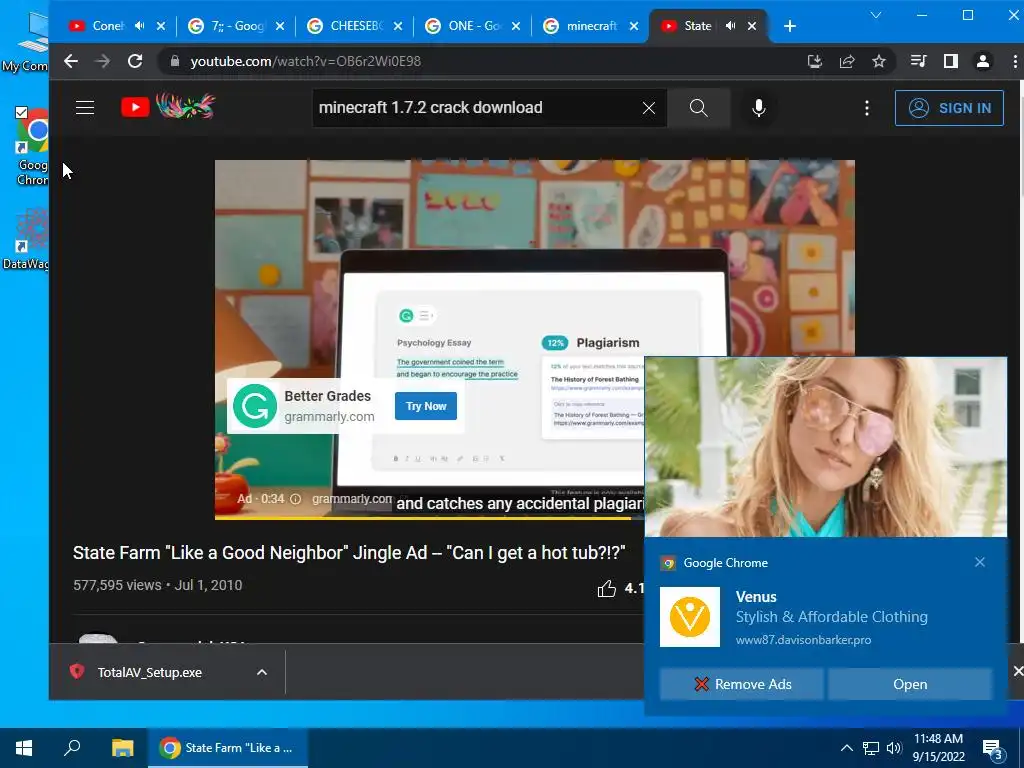Image resolution: width=1024 pixels, height=768 pixels.
Task: Clear the YouTube search text
Action: tap(648, 108)
